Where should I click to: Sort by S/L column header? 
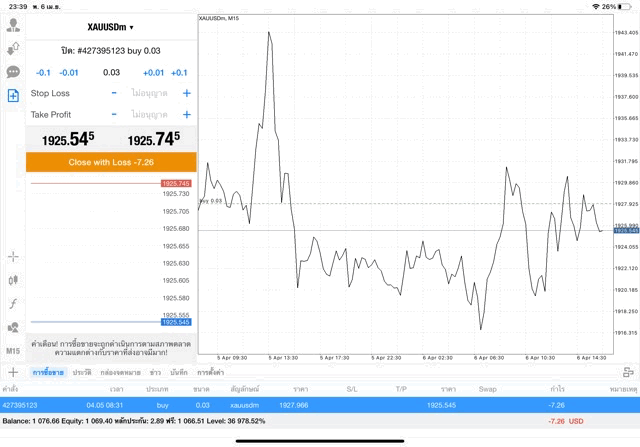[x=352, y=389]
